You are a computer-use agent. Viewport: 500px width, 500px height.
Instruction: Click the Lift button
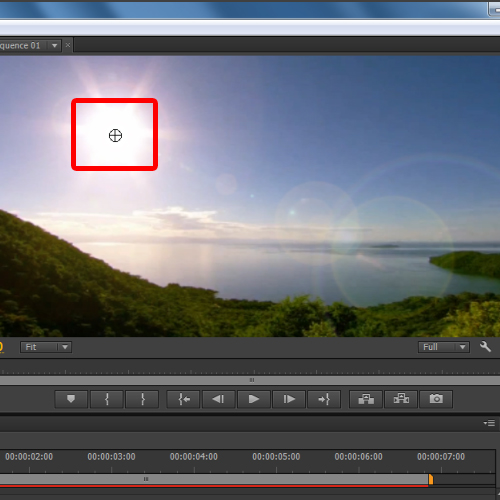coord(366,399)
